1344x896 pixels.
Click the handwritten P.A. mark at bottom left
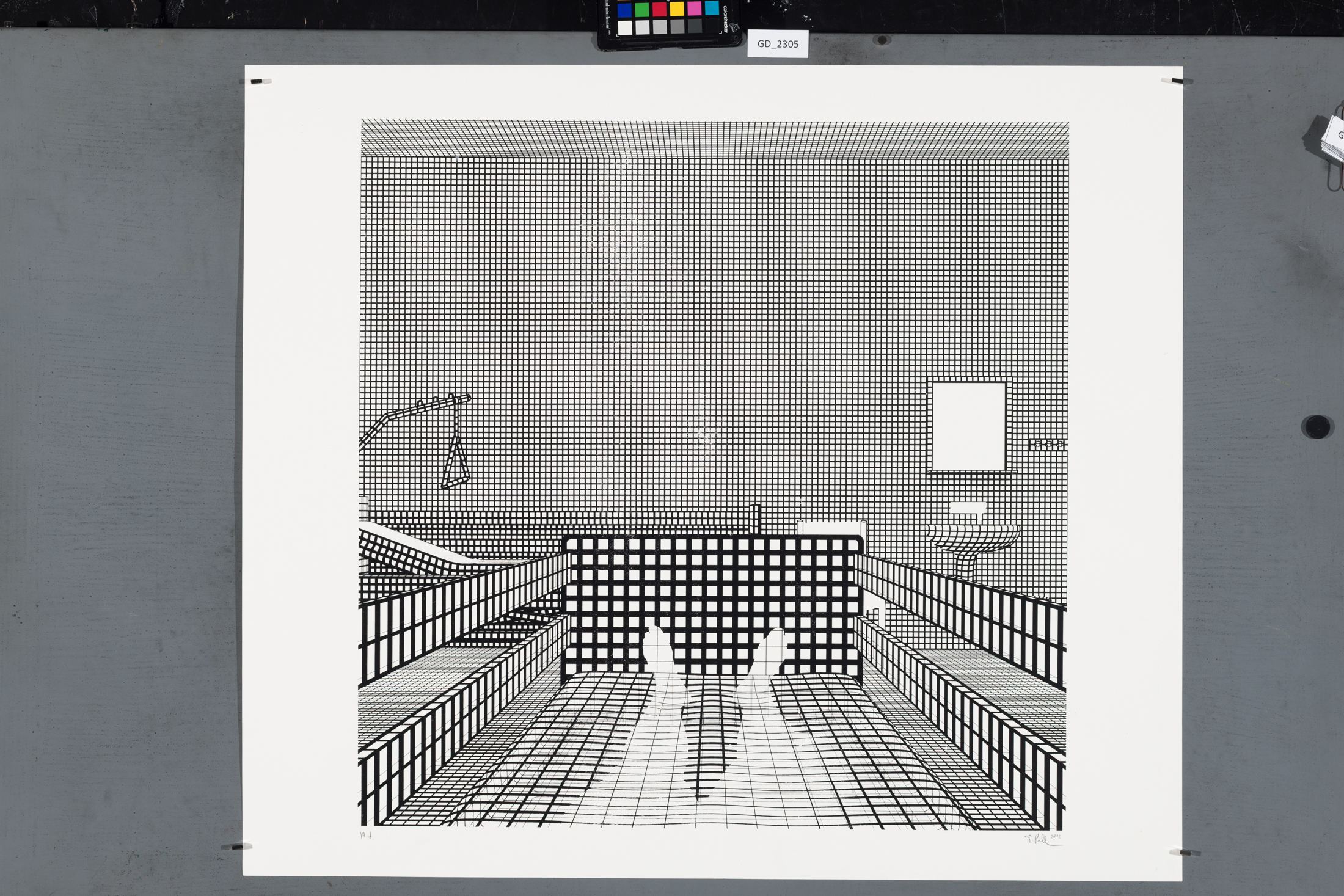click(x=367, y=835)
